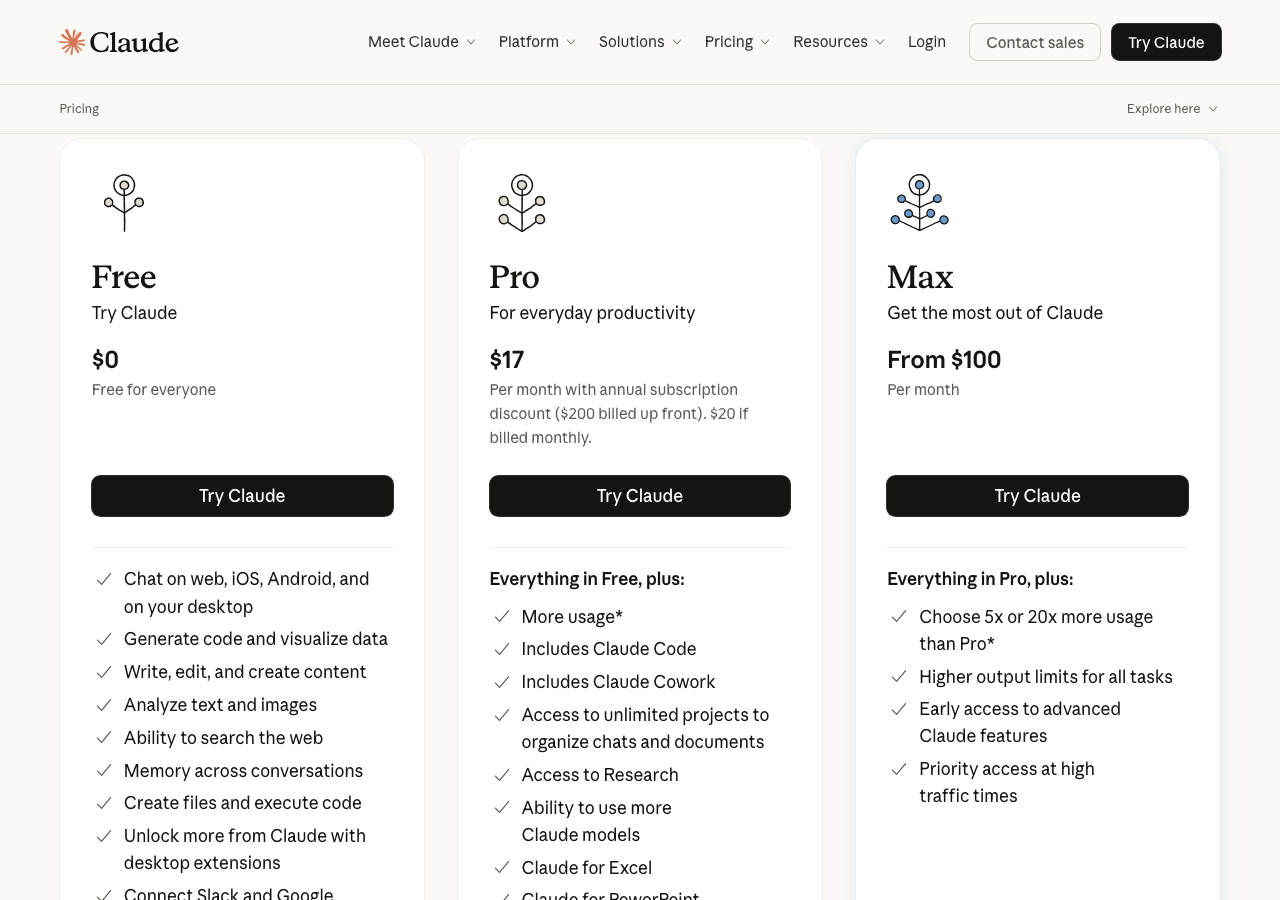Click 'Try Claude' subtitle under Free heading
Image resolution: width=1280 pixels, height=900 pixels.
(134, 313)
